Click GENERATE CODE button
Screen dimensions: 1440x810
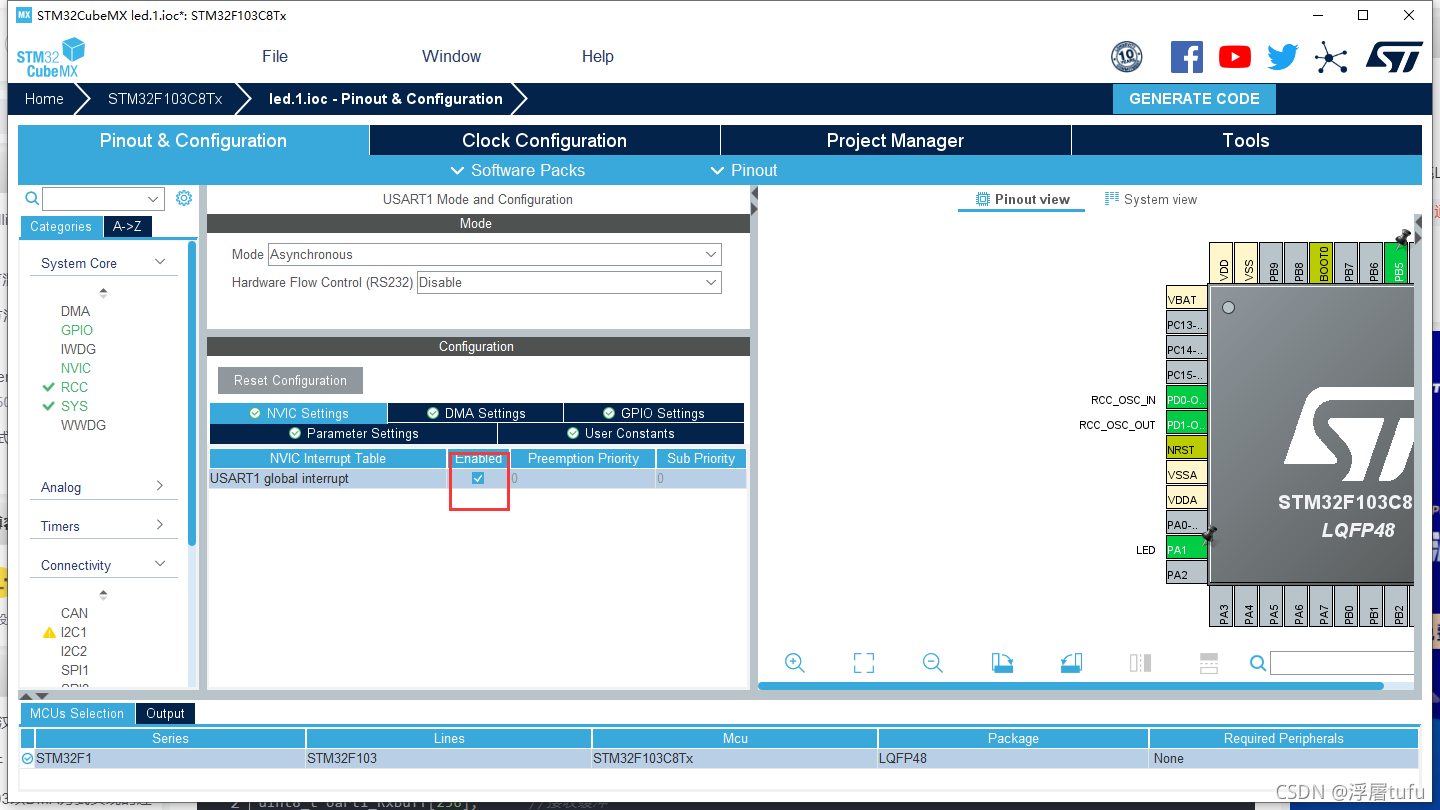1194,99
